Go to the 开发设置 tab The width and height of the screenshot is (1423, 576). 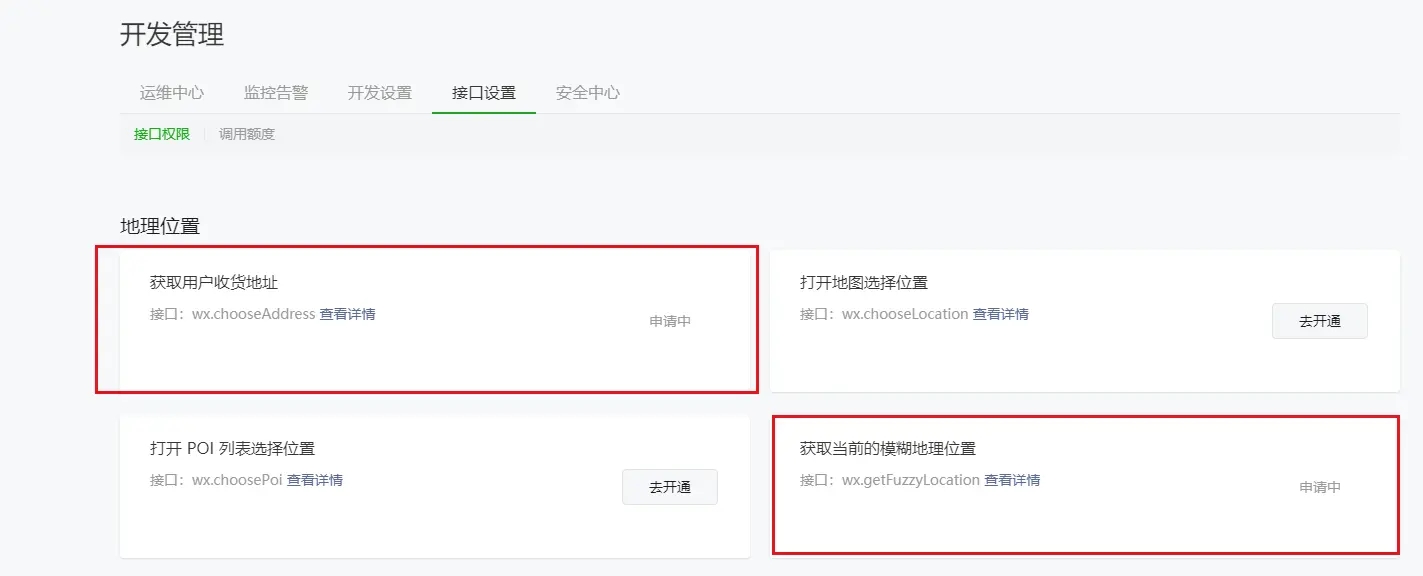click(380, 93)
